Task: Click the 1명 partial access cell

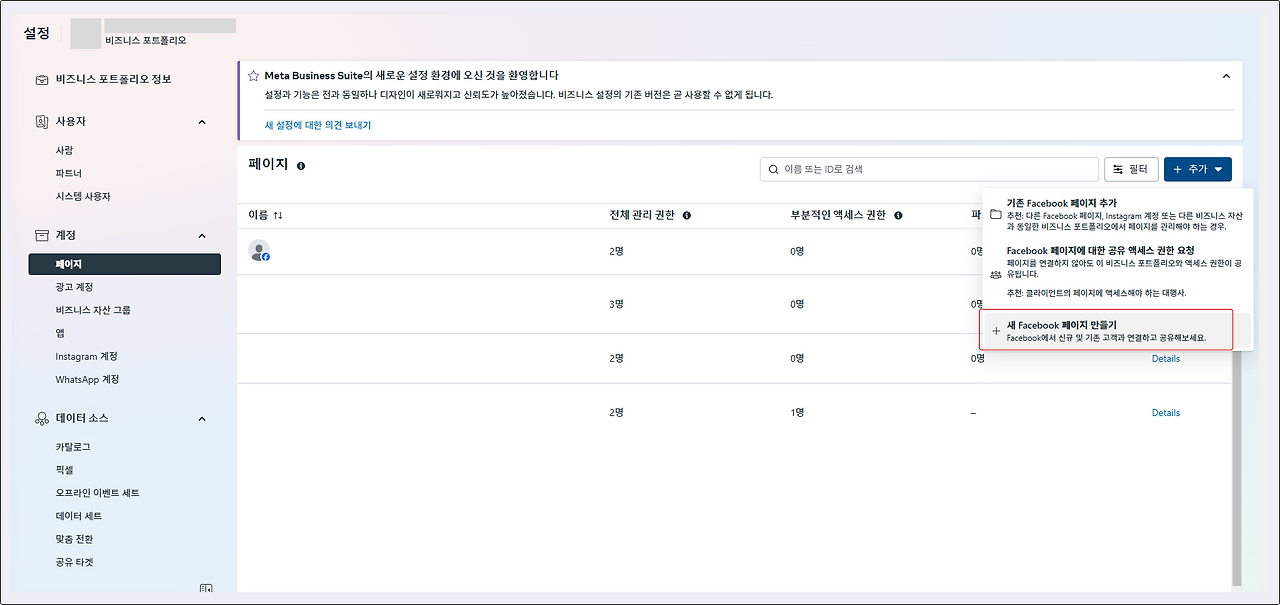Action: point(797,413)
